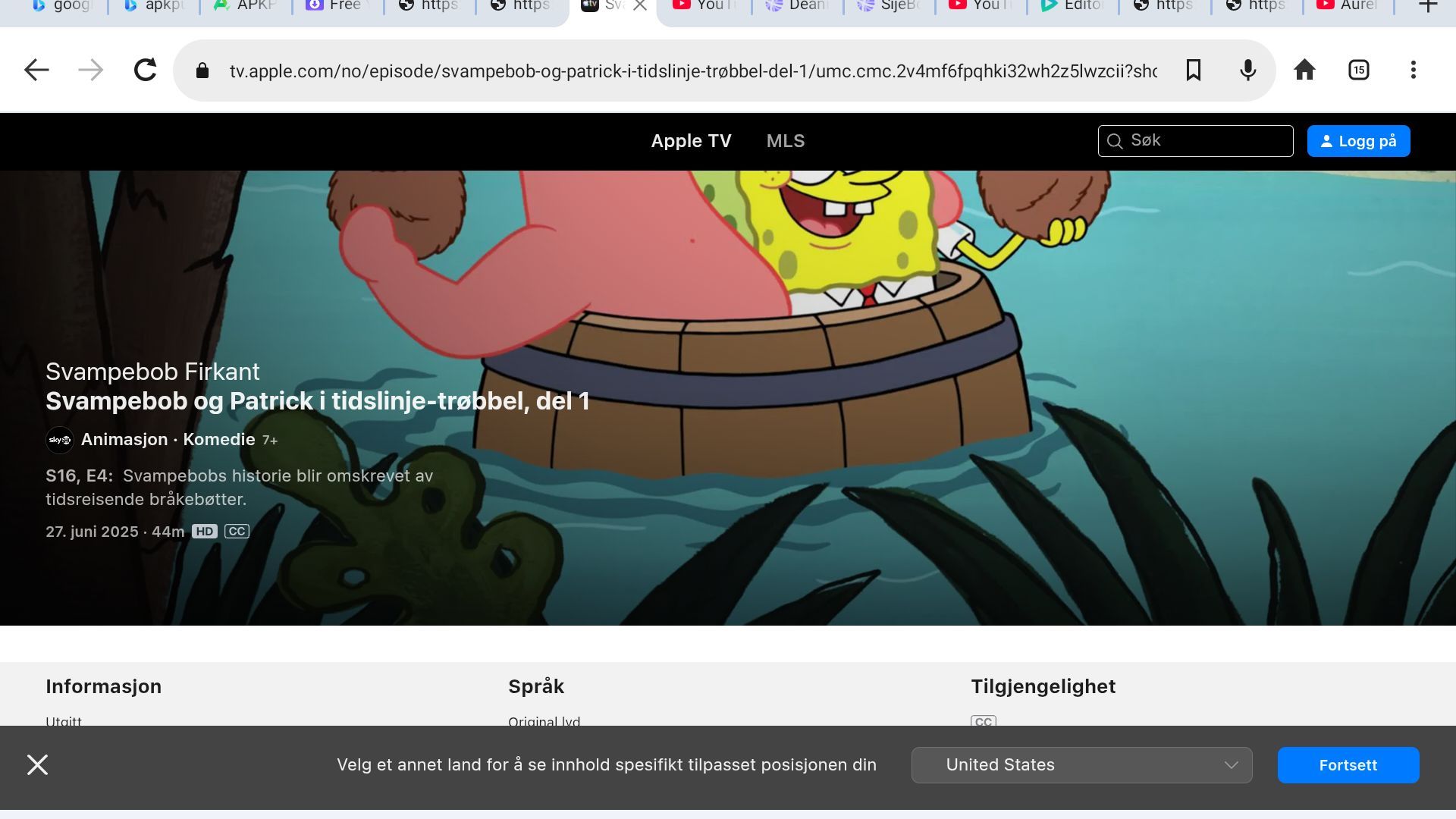Image resolution: width=1456 pixels, height=819 pixels.
Task: Expand the United States country dropdown
Action: coord(1081,765)
